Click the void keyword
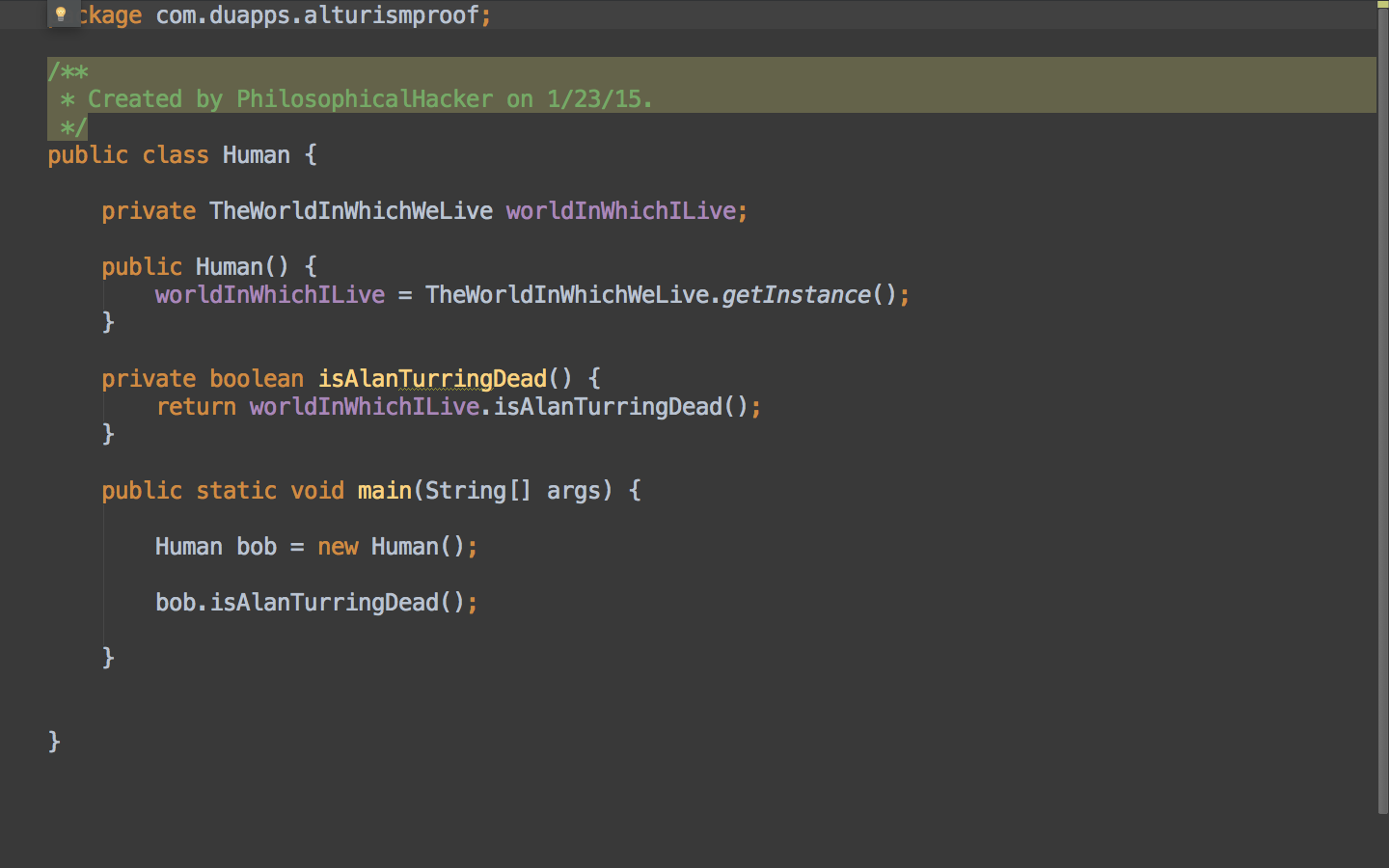This screenshot has width=1389, height=868. [x=317, y=491]
